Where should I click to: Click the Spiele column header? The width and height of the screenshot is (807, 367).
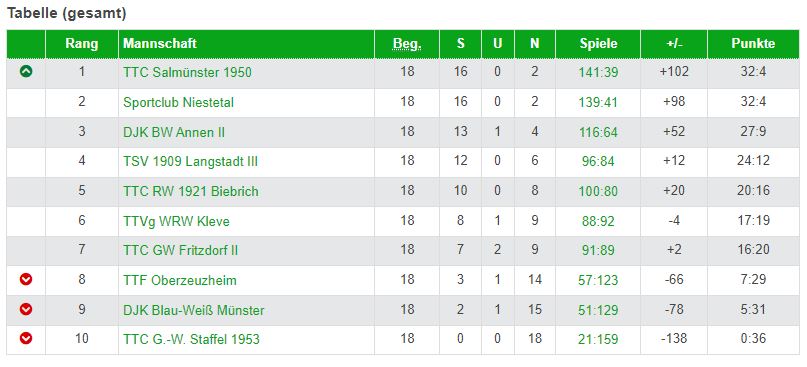[598, 44]
